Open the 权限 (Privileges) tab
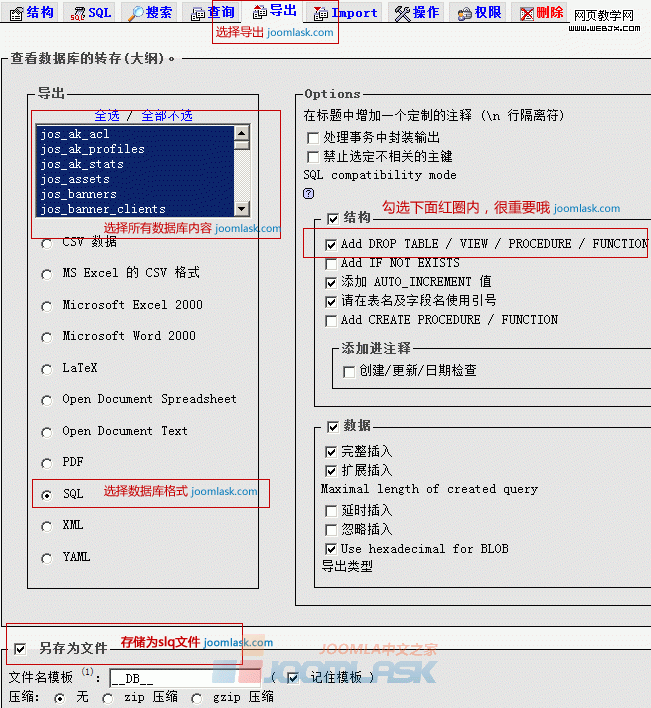Image resolution: width=651 pixels, height=708 pixels. pos(479,12)
